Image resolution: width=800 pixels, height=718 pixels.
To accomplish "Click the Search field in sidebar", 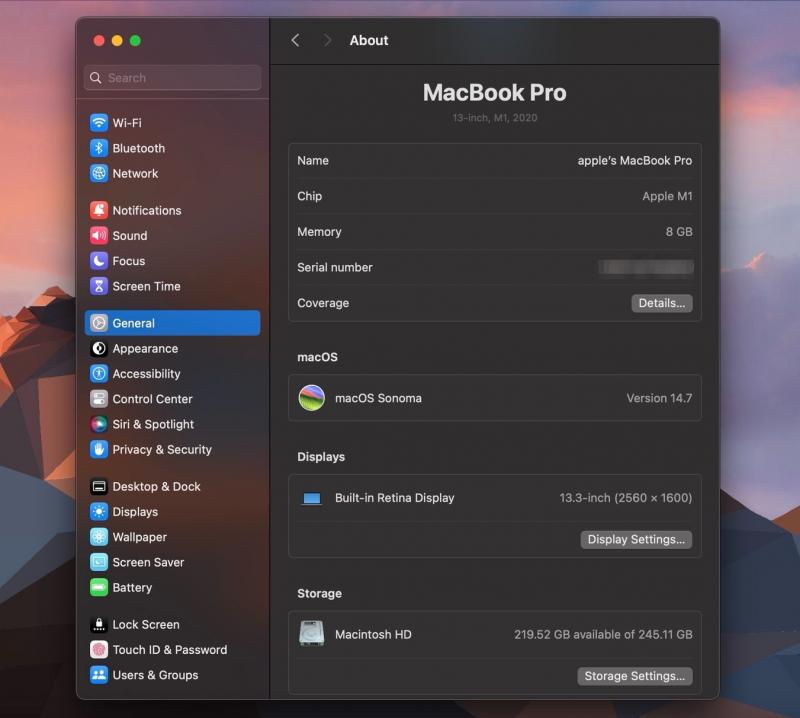I will 173,78.
